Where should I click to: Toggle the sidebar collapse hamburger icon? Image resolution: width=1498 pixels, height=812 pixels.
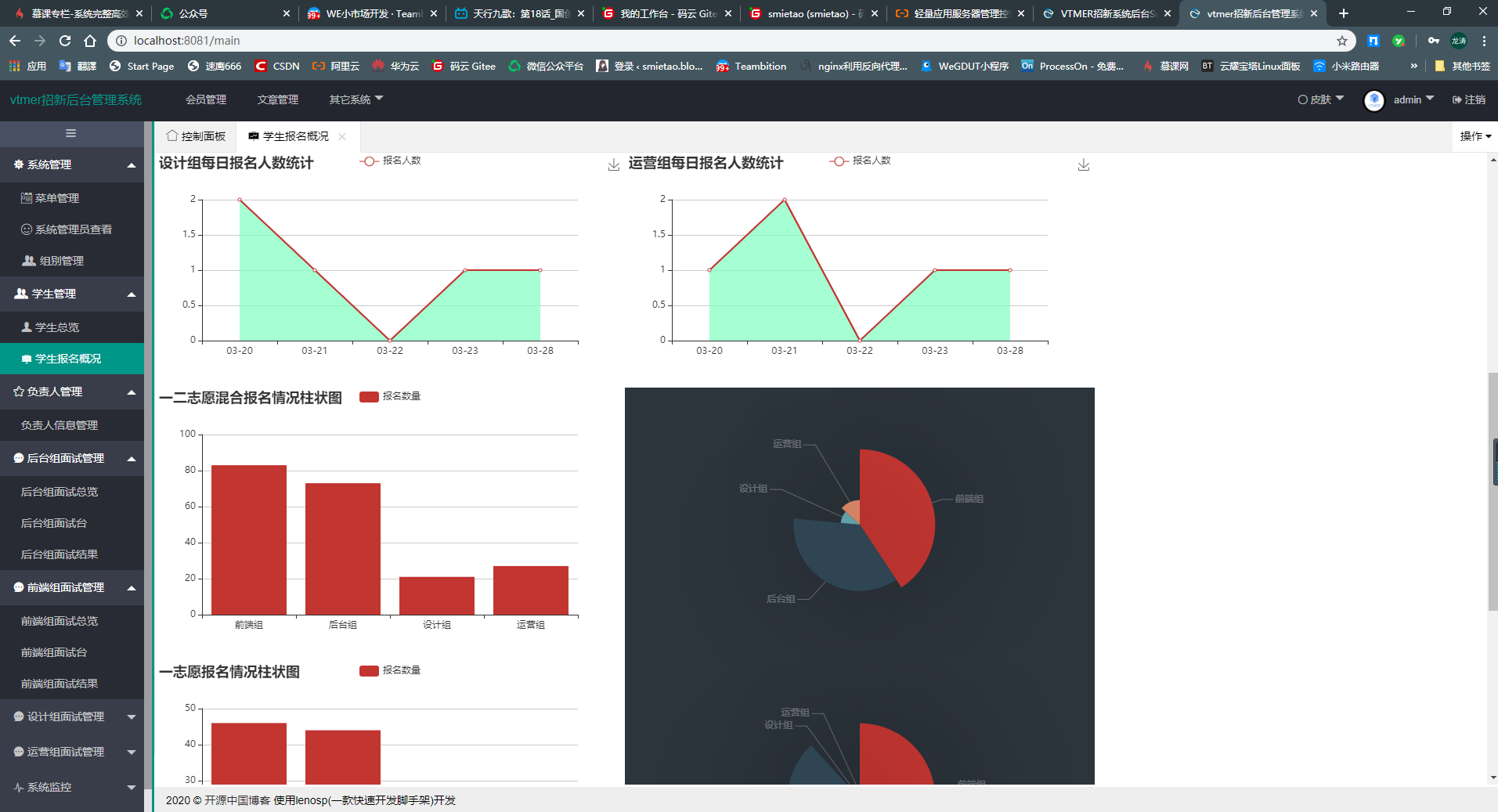(x=70, y=133)
